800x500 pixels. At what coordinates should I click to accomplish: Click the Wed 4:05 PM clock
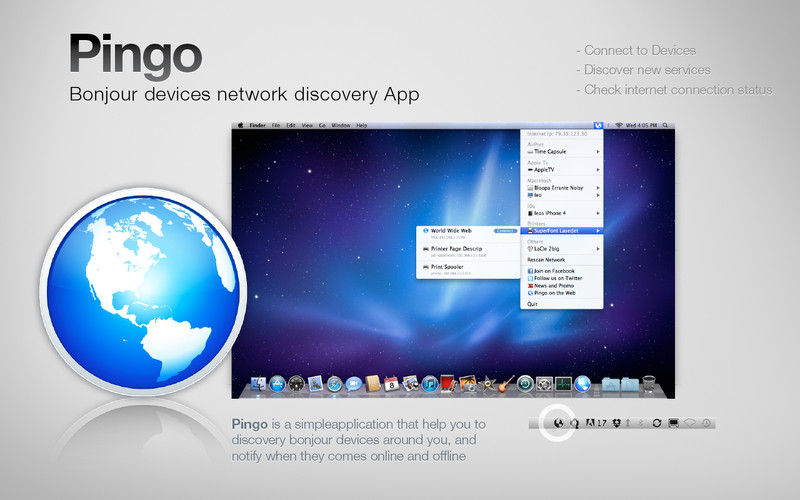pyautogui.click(x=642, y=125)
